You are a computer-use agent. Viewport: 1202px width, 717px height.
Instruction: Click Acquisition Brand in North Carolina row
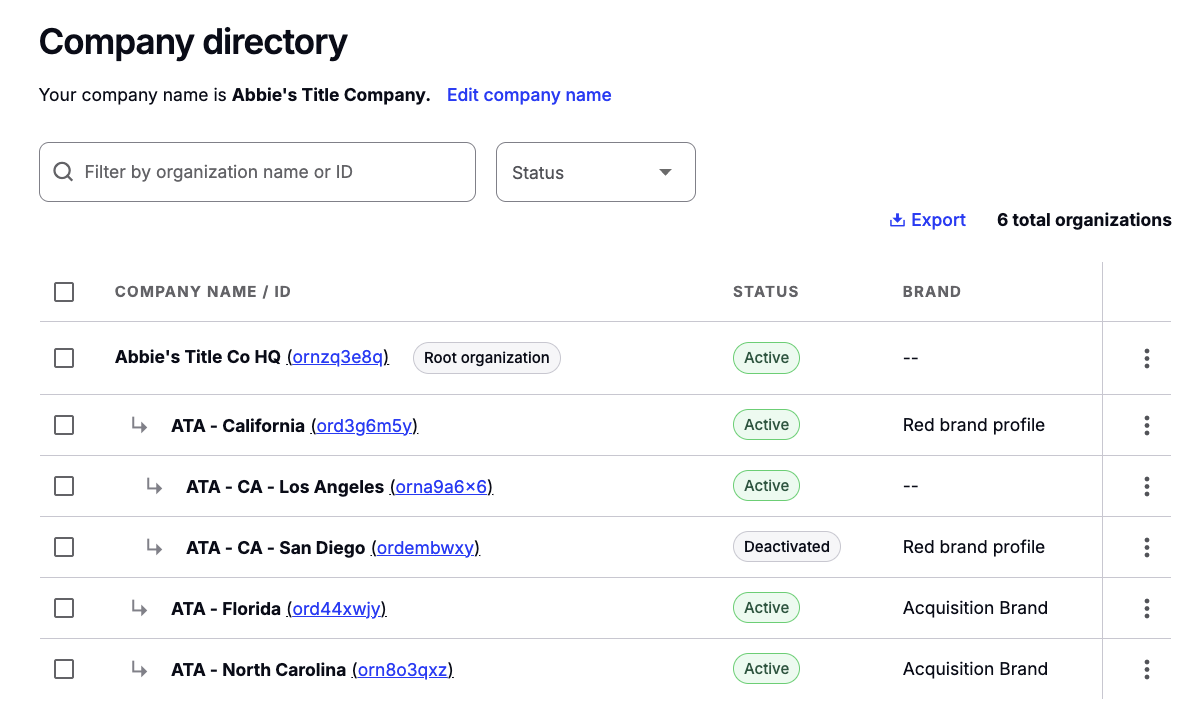pyautogui.click(x=975, y=669)
